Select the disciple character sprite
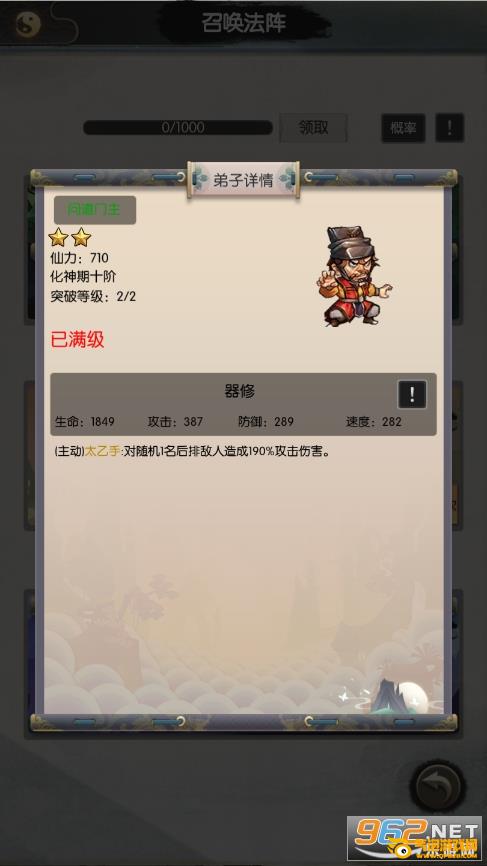This screenshot has height=866, width=487. [x=353, y=276]
